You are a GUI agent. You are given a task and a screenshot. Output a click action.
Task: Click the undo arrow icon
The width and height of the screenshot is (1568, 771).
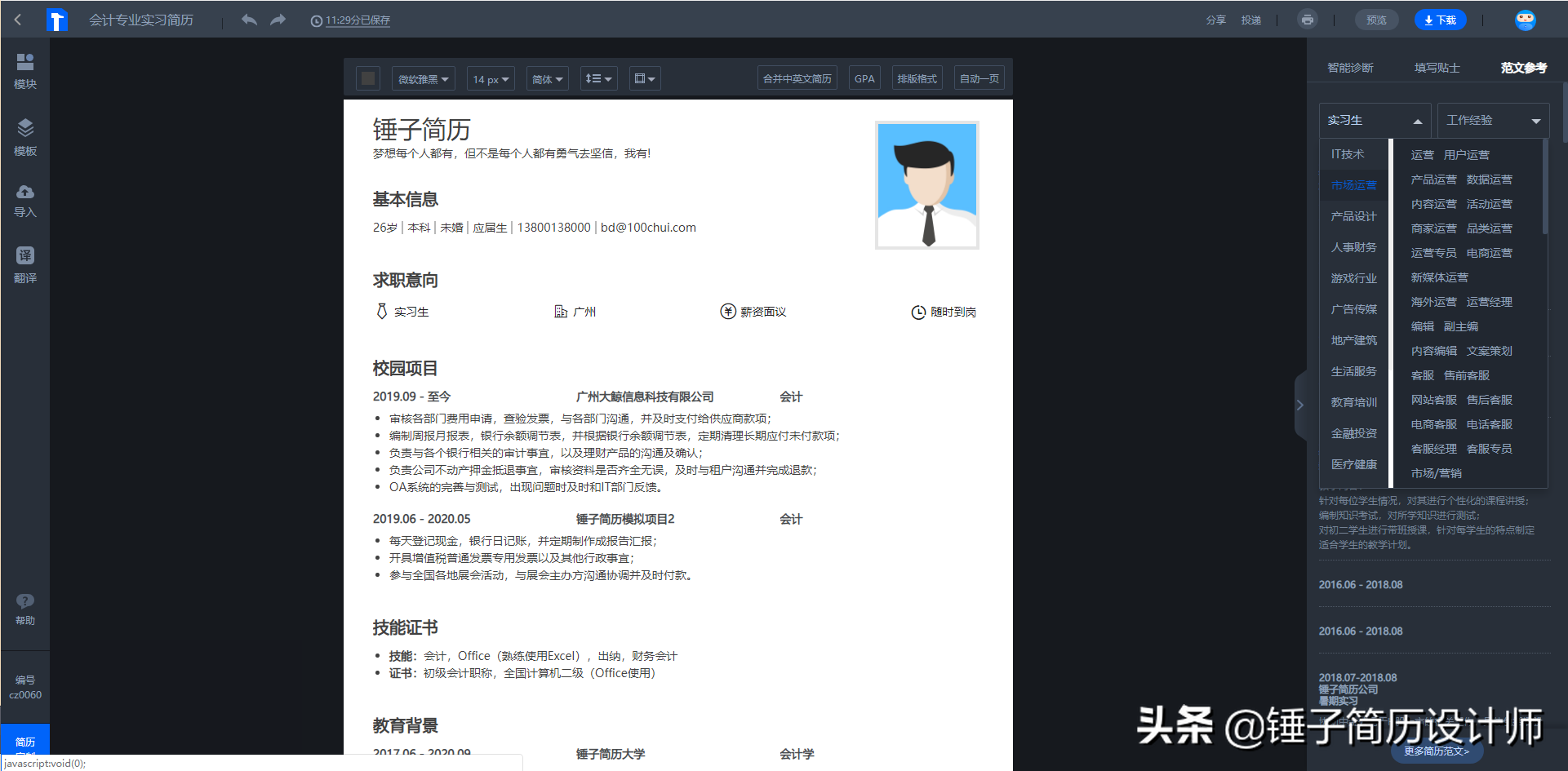click(249, 20)
